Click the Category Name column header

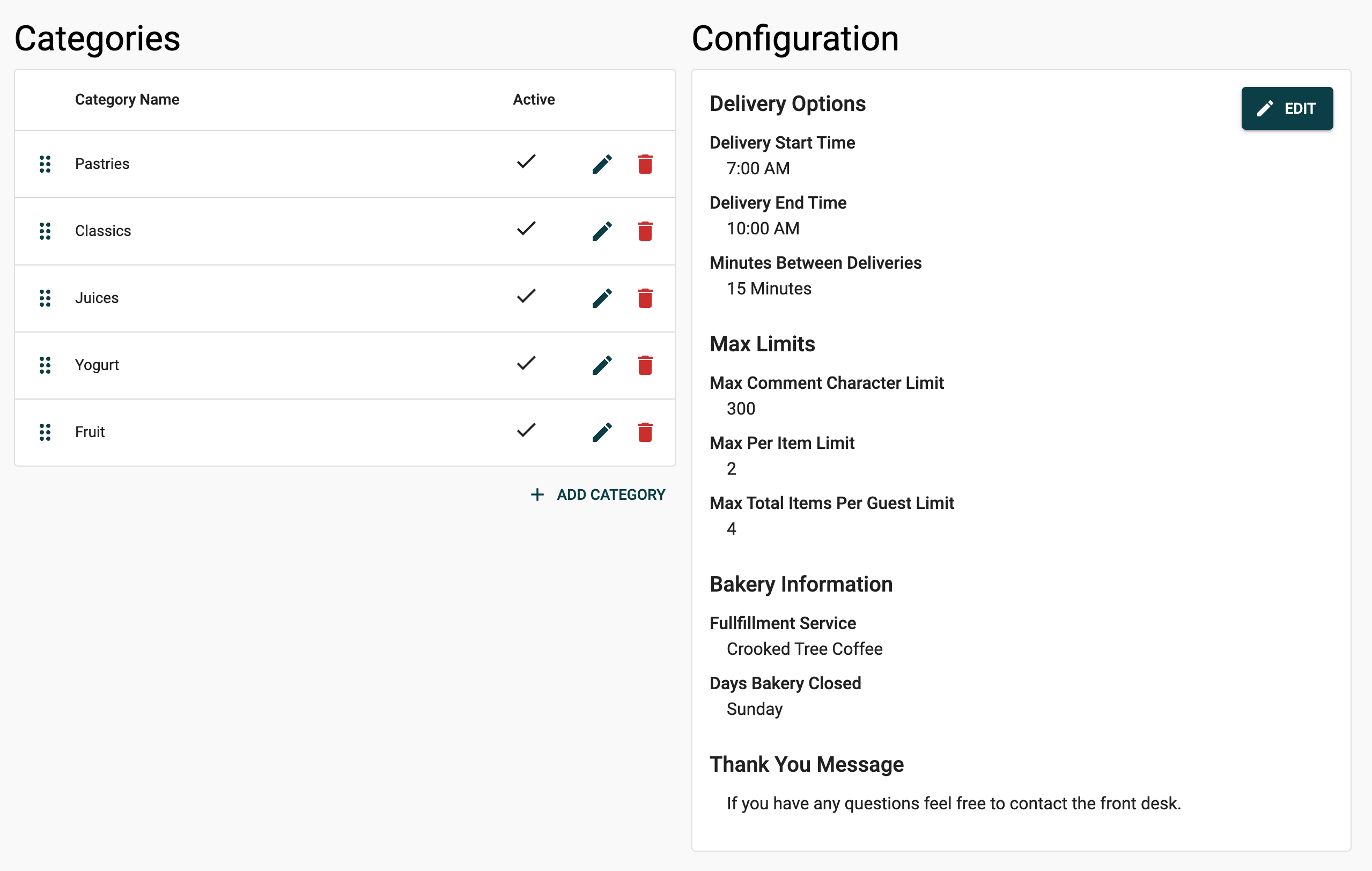pyautogui.click(x=127, y=100)
